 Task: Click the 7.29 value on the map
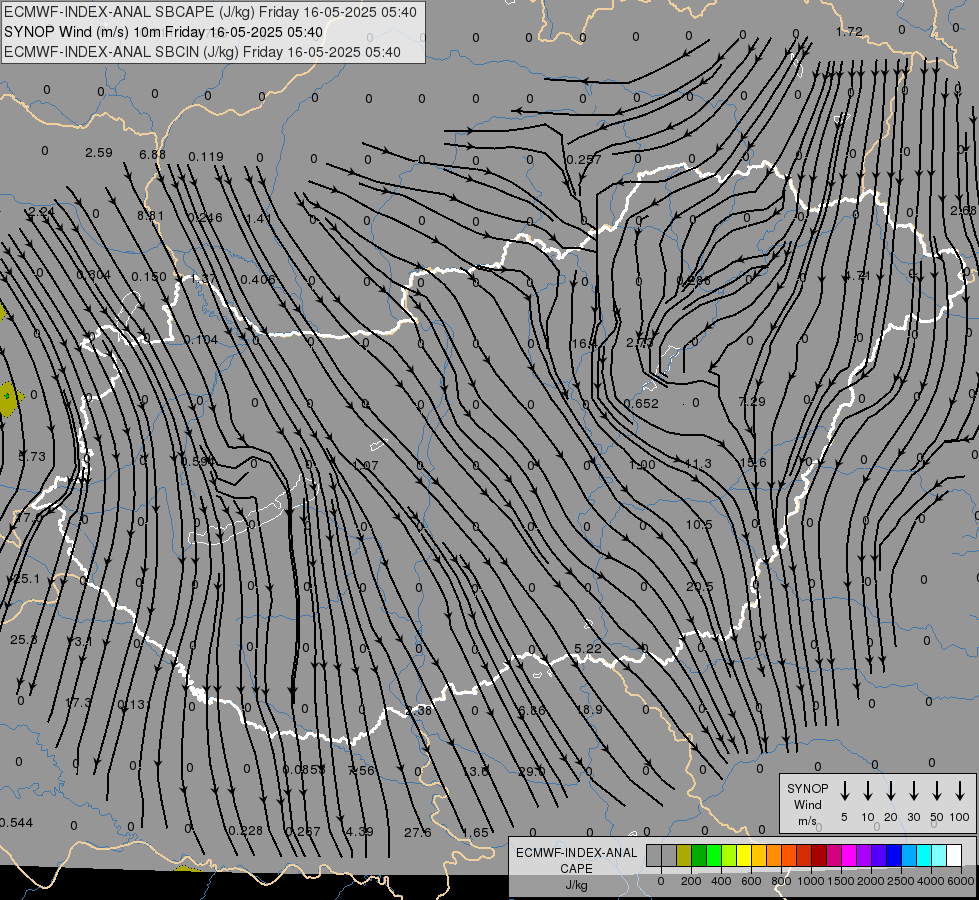pos(752,401)
